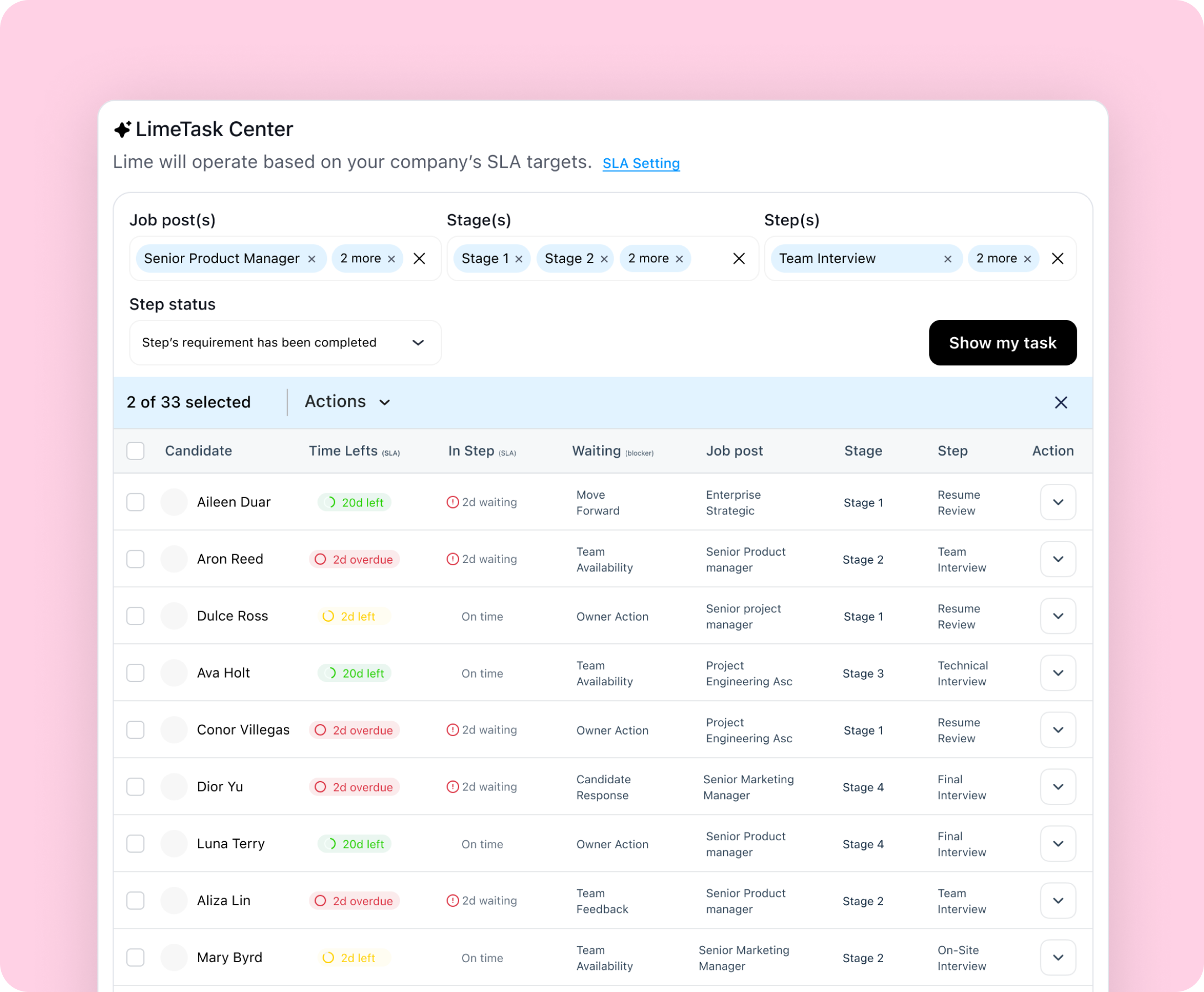Clear all Job post filters
The width and height of the screenshot is (1204, 992).
419,259
